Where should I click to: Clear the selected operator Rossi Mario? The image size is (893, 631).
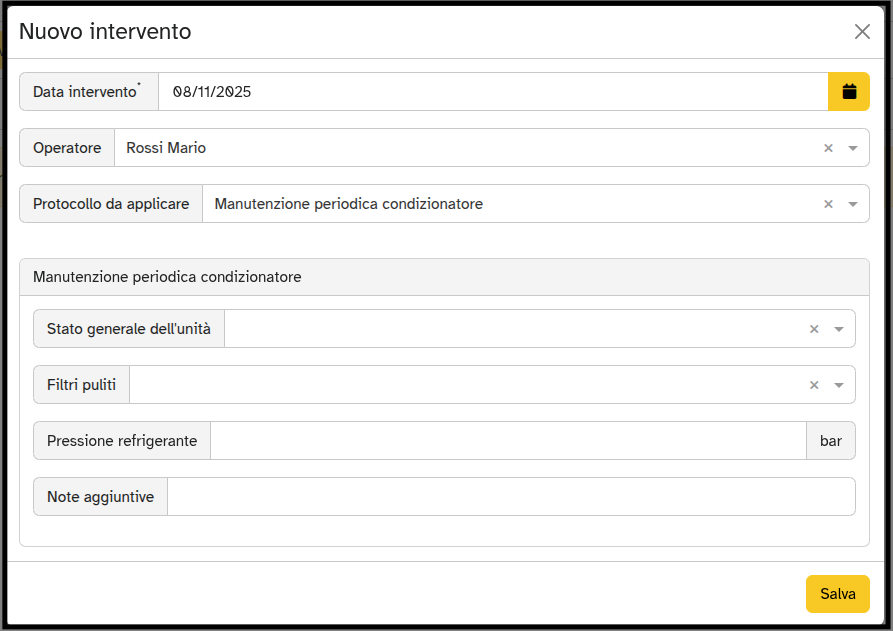point(828,147)
